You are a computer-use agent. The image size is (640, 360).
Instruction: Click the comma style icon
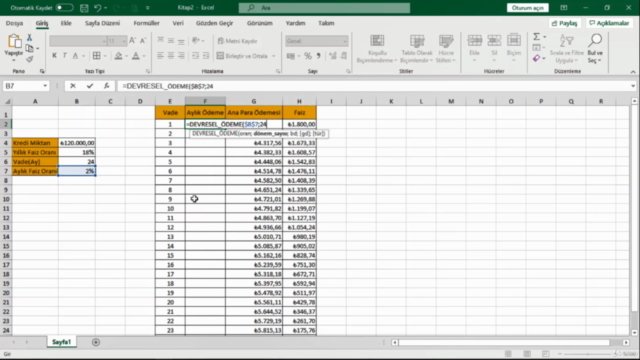click(x=319, y=56)
